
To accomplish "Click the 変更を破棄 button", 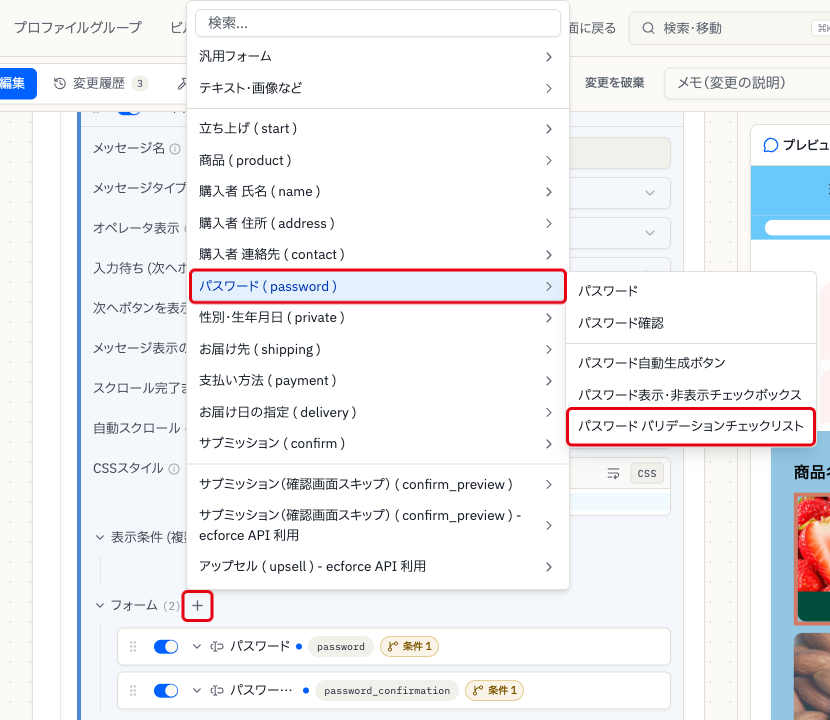I will tap(614, 83).
